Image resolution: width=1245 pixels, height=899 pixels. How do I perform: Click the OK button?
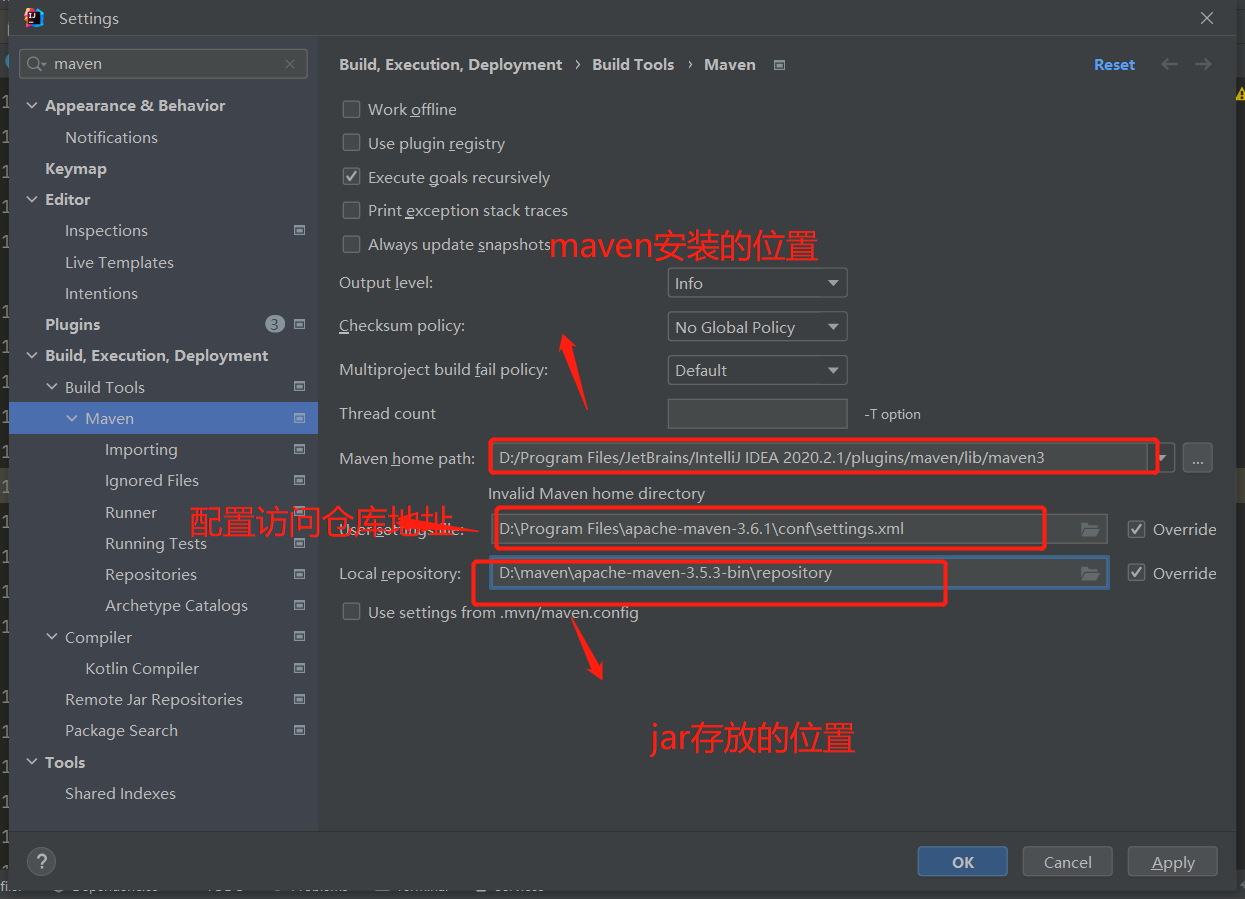coord(962,862)
